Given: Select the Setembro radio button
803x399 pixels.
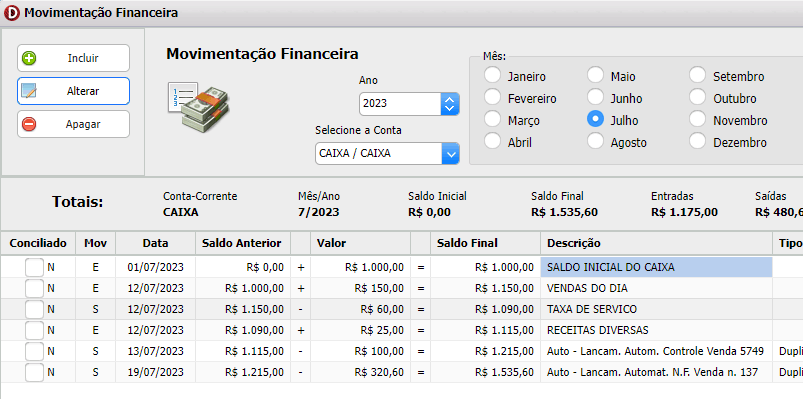Looking at the screenshot, I should pyautogui.click(x=698, y=75).
